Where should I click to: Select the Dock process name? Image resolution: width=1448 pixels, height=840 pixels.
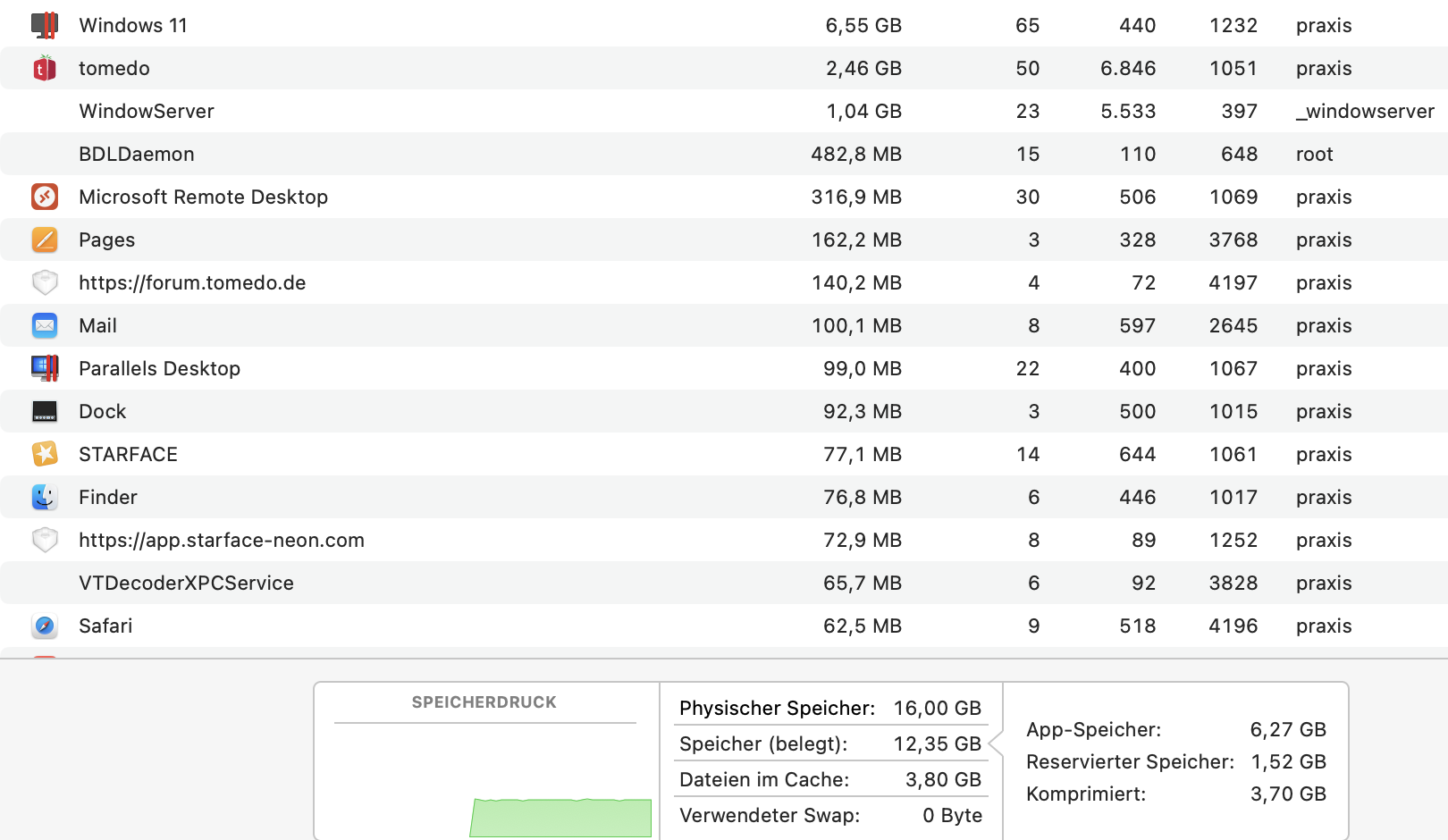point(103,411)
